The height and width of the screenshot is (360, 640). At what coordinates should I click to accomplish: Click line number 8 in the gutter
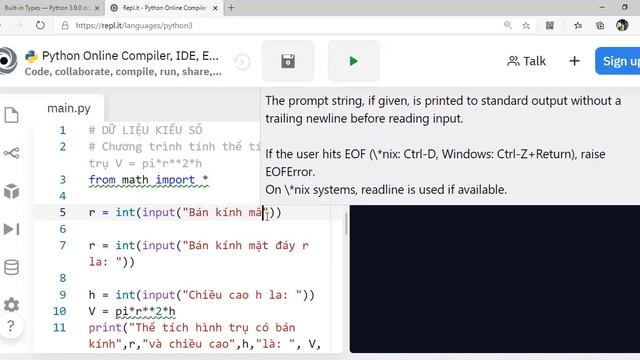[62, 278]
